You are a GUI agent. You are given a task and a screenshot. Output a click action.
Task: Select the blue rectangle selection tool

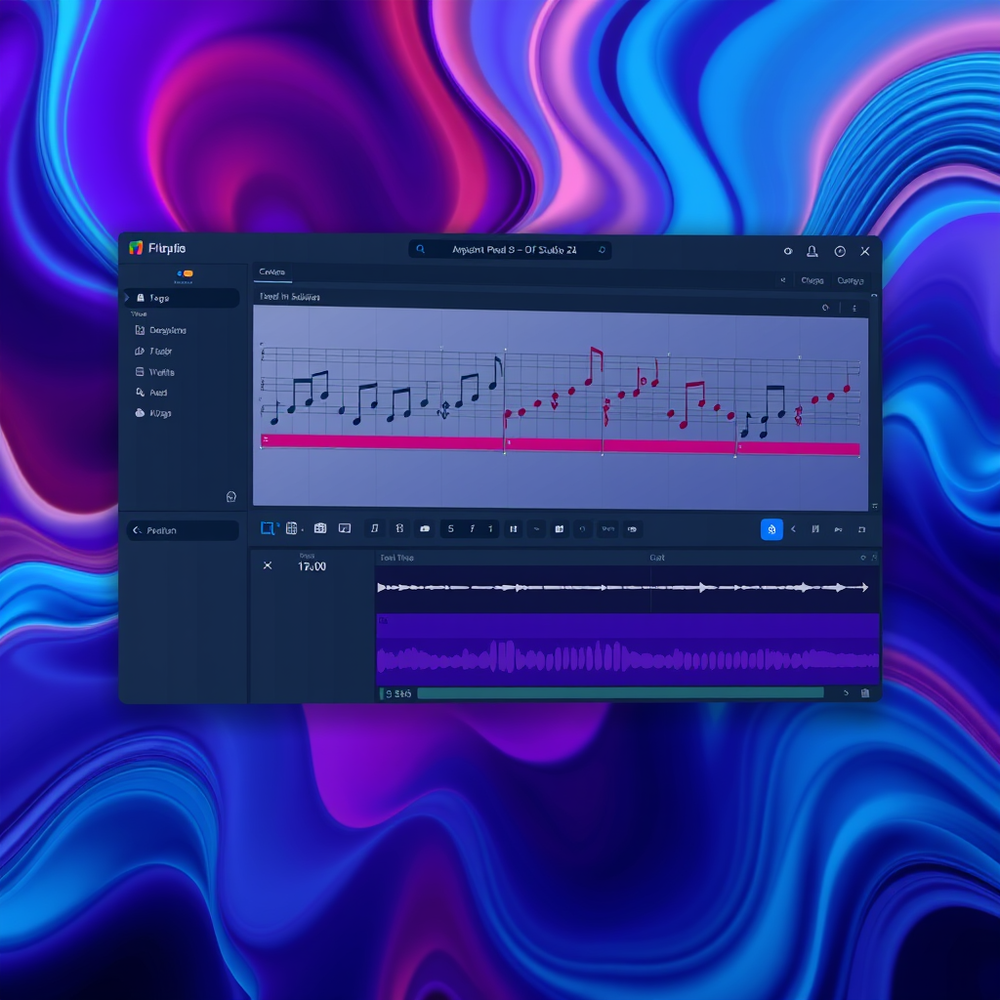(267, 528)
